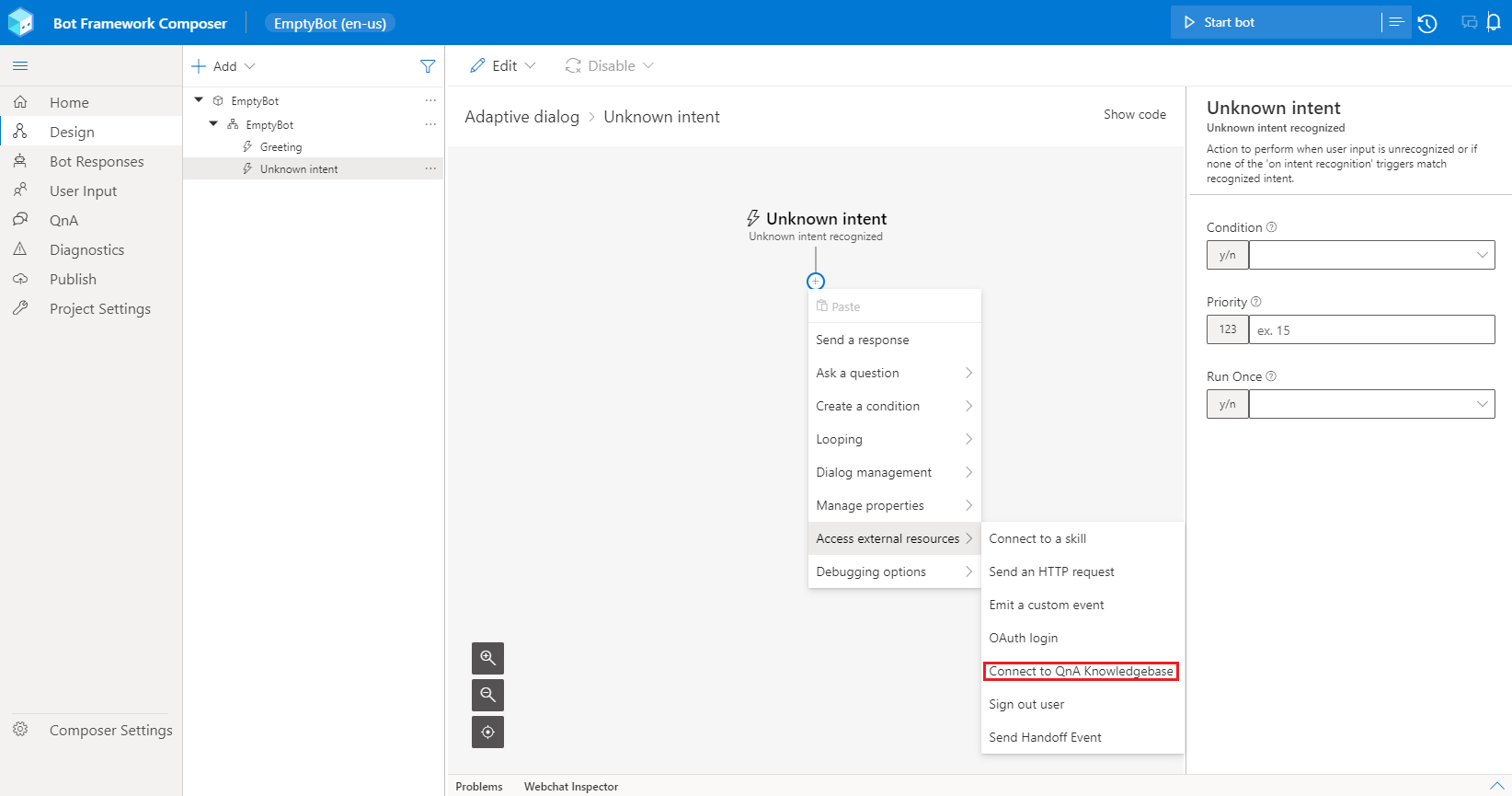The height and width of the screenshot is (796, 1512).
Task: Collapse the root EmptyBot tree node
Action: pyautogui.click(x=199, y=100)
